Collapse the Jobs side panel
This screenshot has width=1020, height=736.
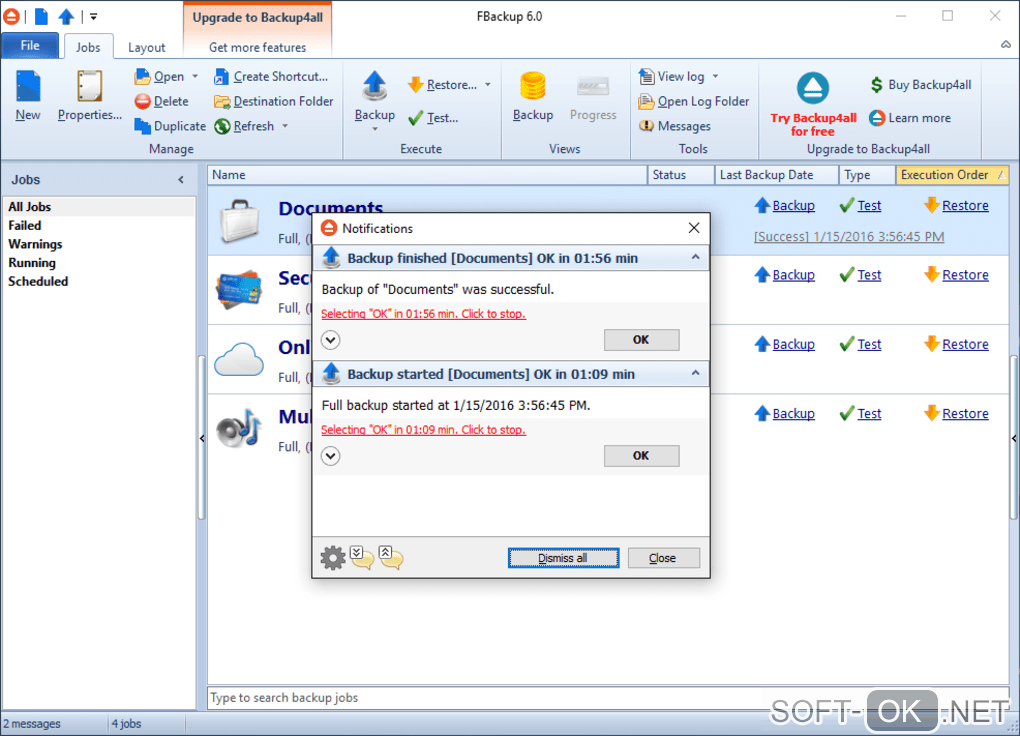[181, 180]
